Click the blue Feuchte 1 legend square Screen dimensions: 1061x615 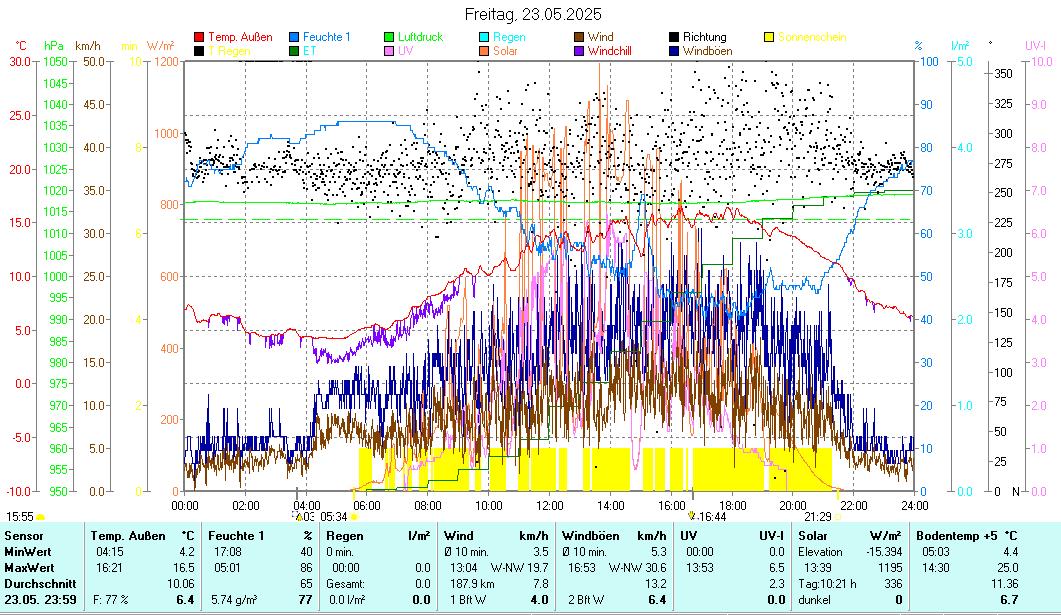click(x=294, y=37)
